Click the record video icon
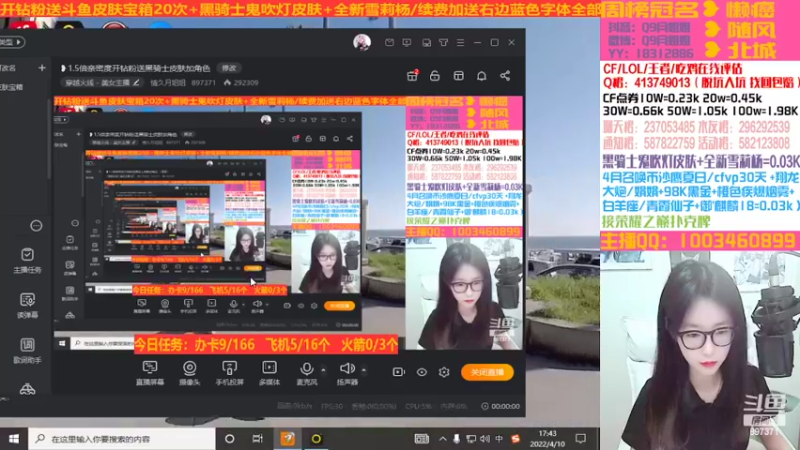This screenshot has width=800, height=450. 398,372
